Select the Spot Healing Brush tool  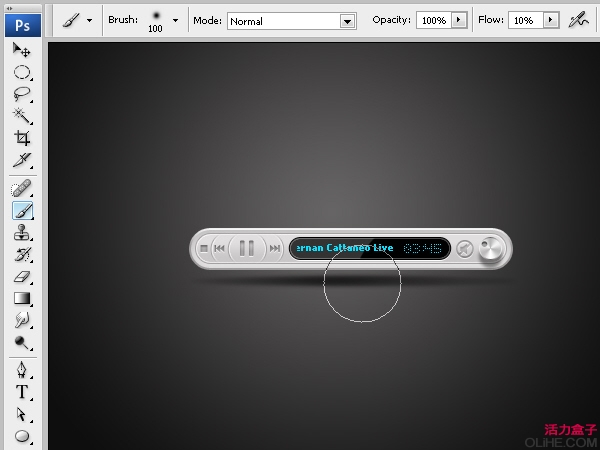22,188
